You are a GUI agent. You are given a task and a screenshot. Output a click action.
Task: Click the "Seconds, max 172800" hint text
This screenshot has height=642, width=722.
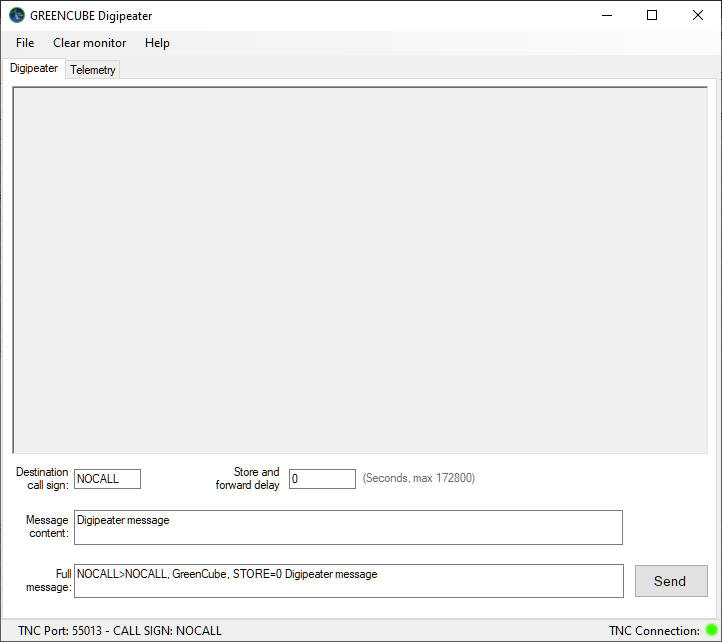[x=418, y=479]
